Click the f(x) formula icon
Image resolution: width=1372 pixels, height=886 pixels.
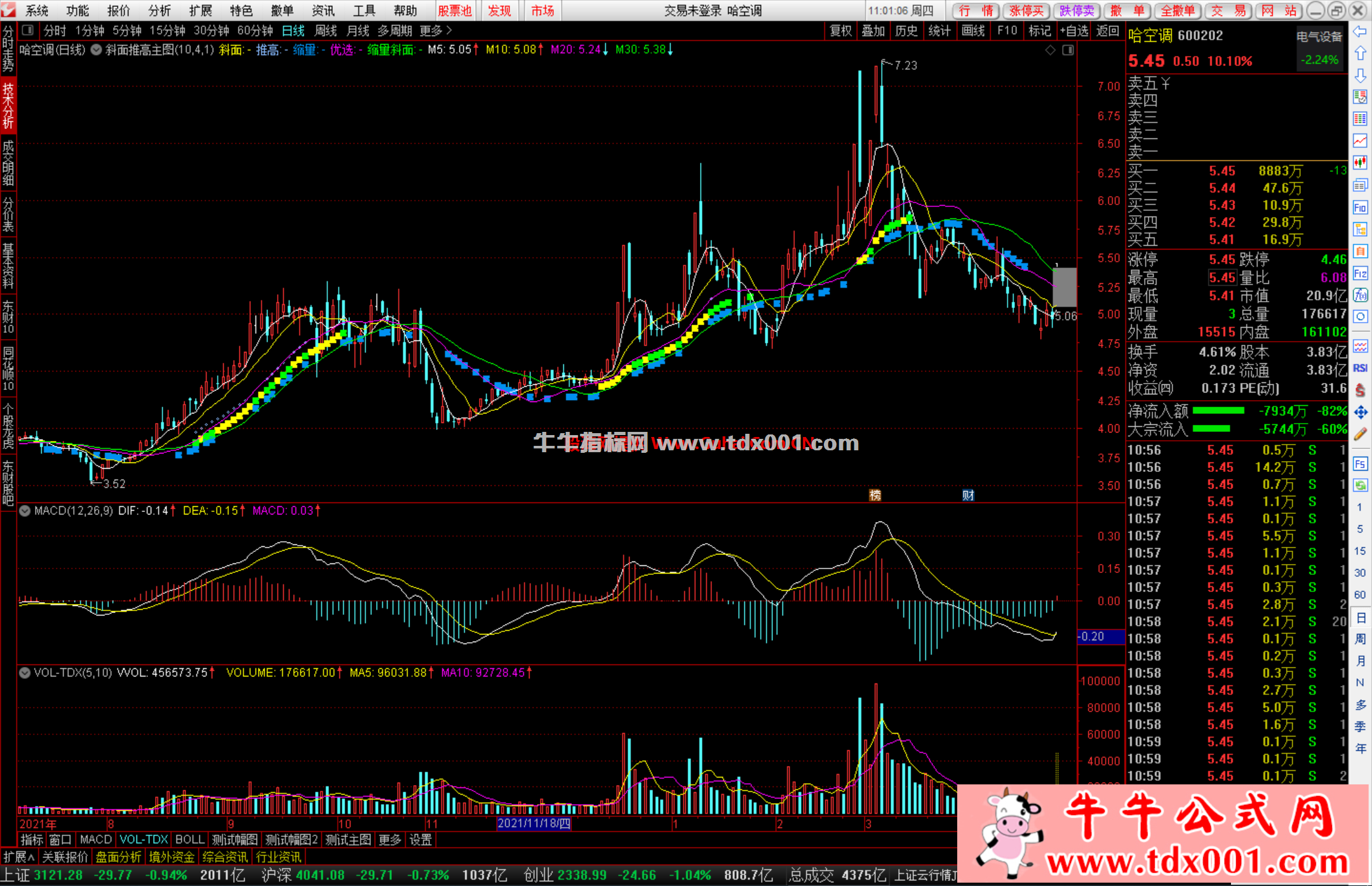point(1359,295)
